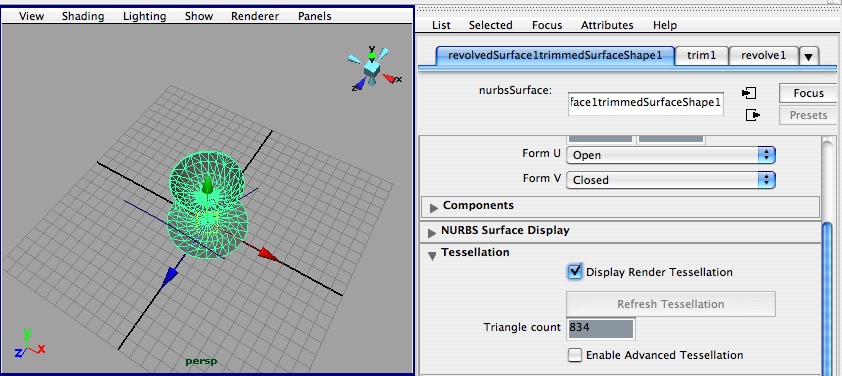Enable Advanced Tessellation checkbox
842x376 pixels.
tap(575, 355)
